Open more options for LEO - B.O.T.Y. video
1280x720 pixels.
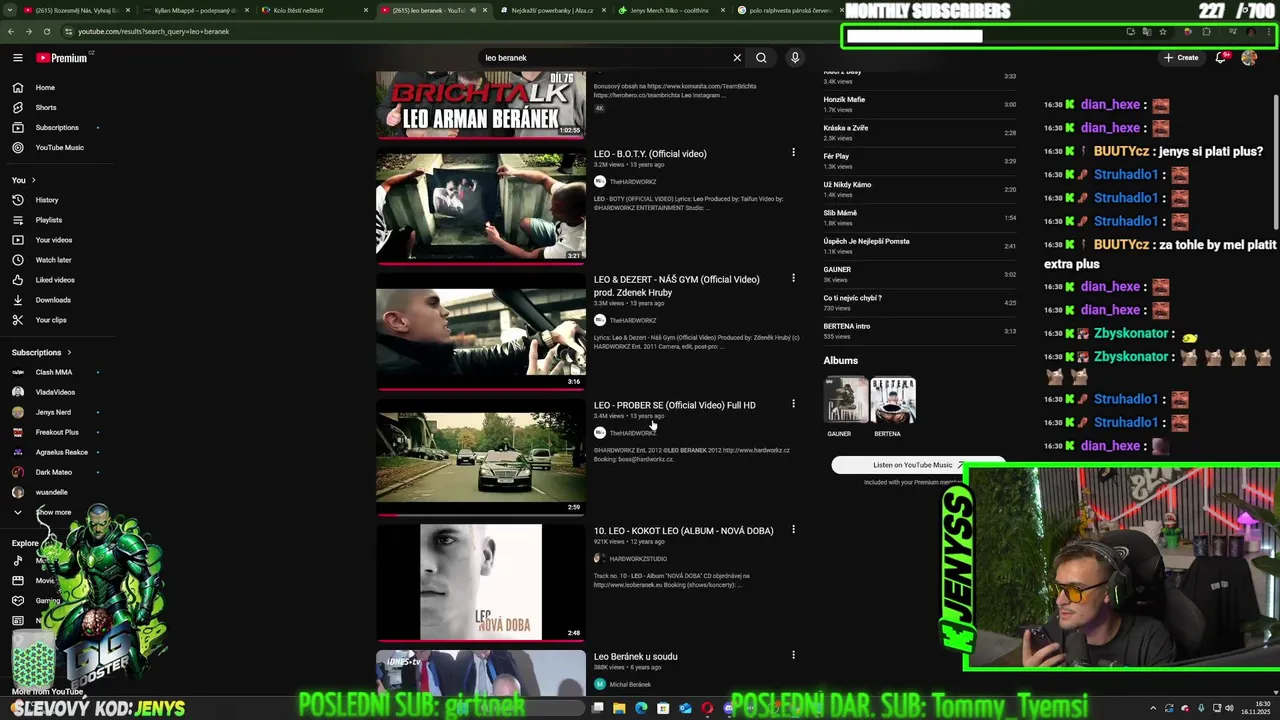click(793, 153)
